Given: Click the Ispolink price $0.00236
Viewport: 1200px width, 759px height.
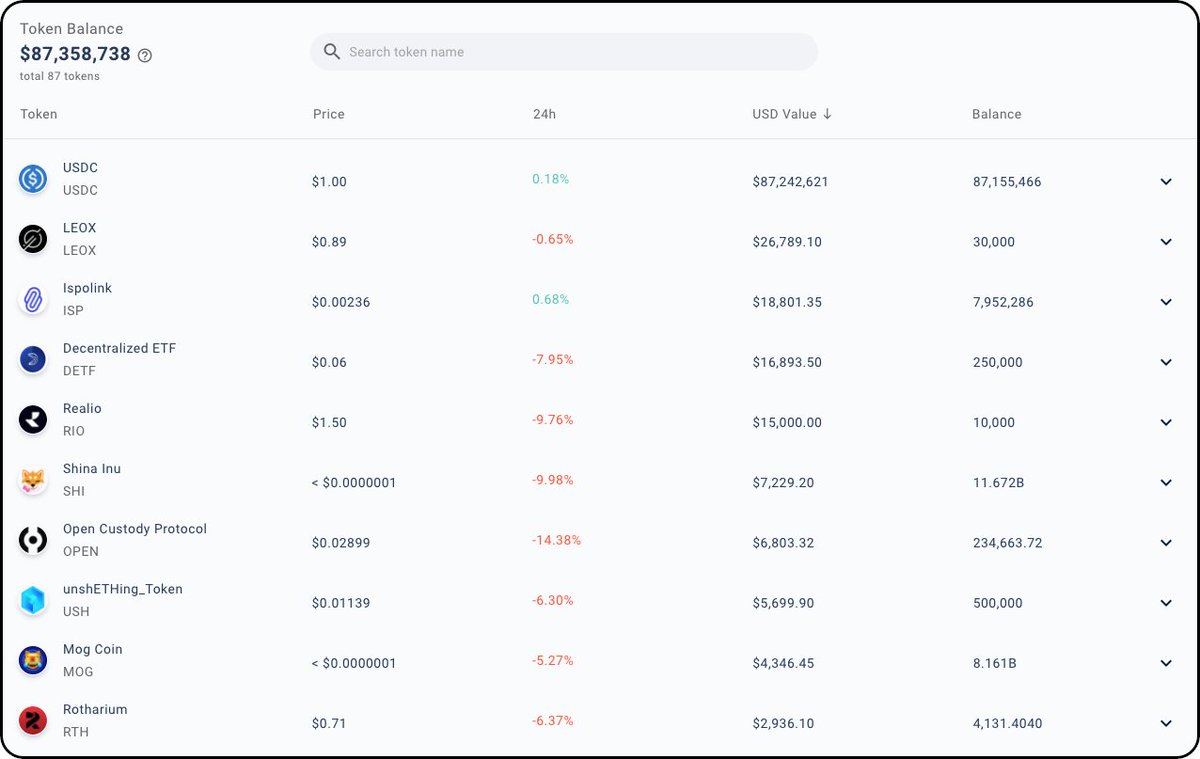Looking at the screenshot, I should point(341,302).
